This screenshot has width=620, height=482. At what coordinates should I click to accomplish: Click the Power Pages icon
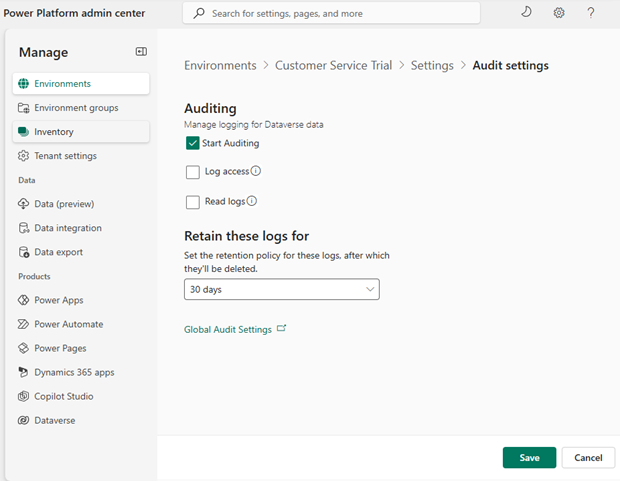pyautogui.click(x=23, y=348)
